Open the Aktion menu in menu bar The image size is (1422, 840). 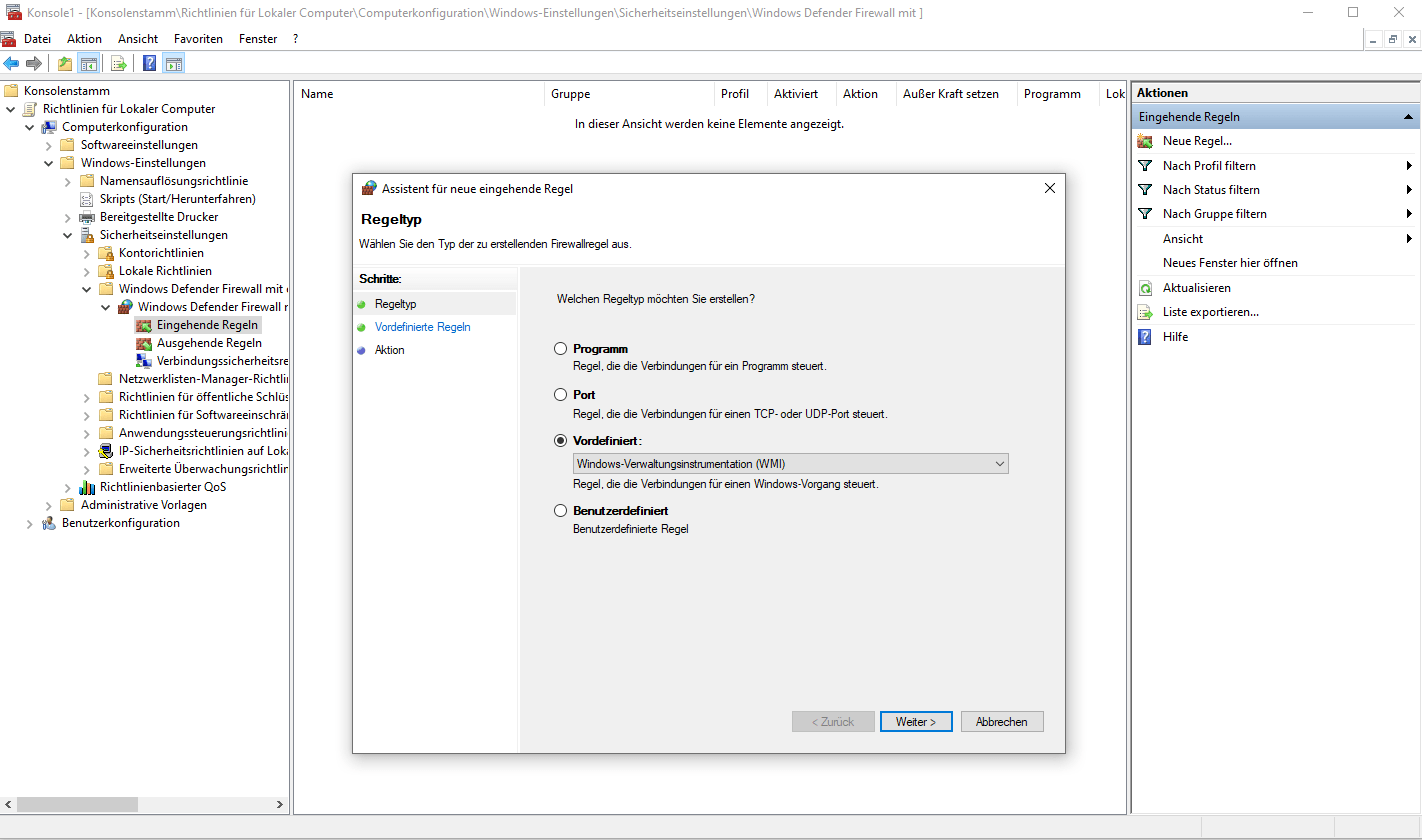click(84, 39)
